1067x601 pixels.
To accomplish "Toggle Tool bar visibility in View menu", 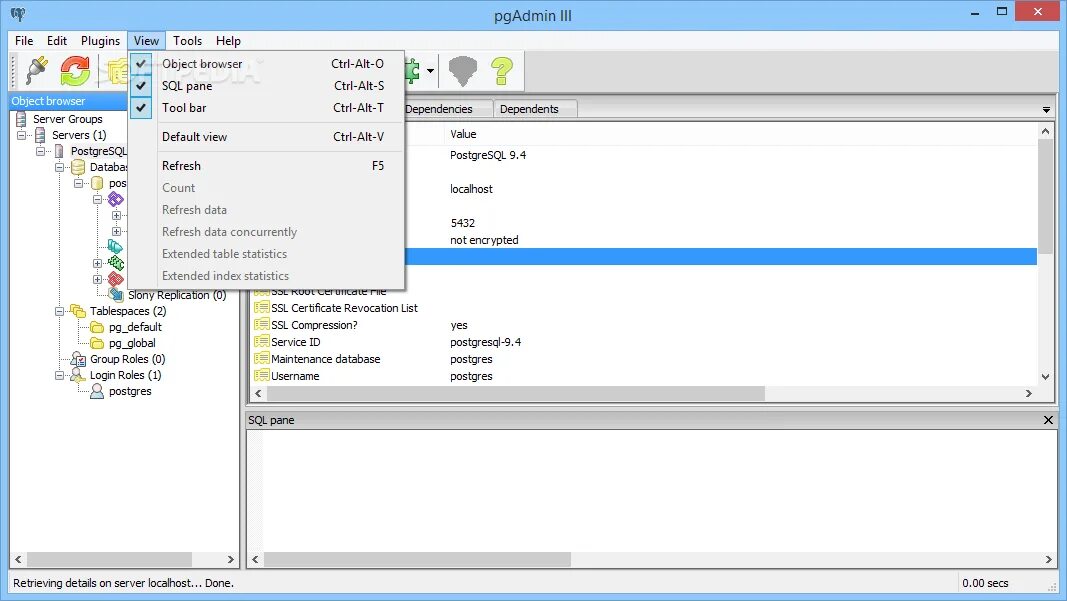I will pos(266,108).
